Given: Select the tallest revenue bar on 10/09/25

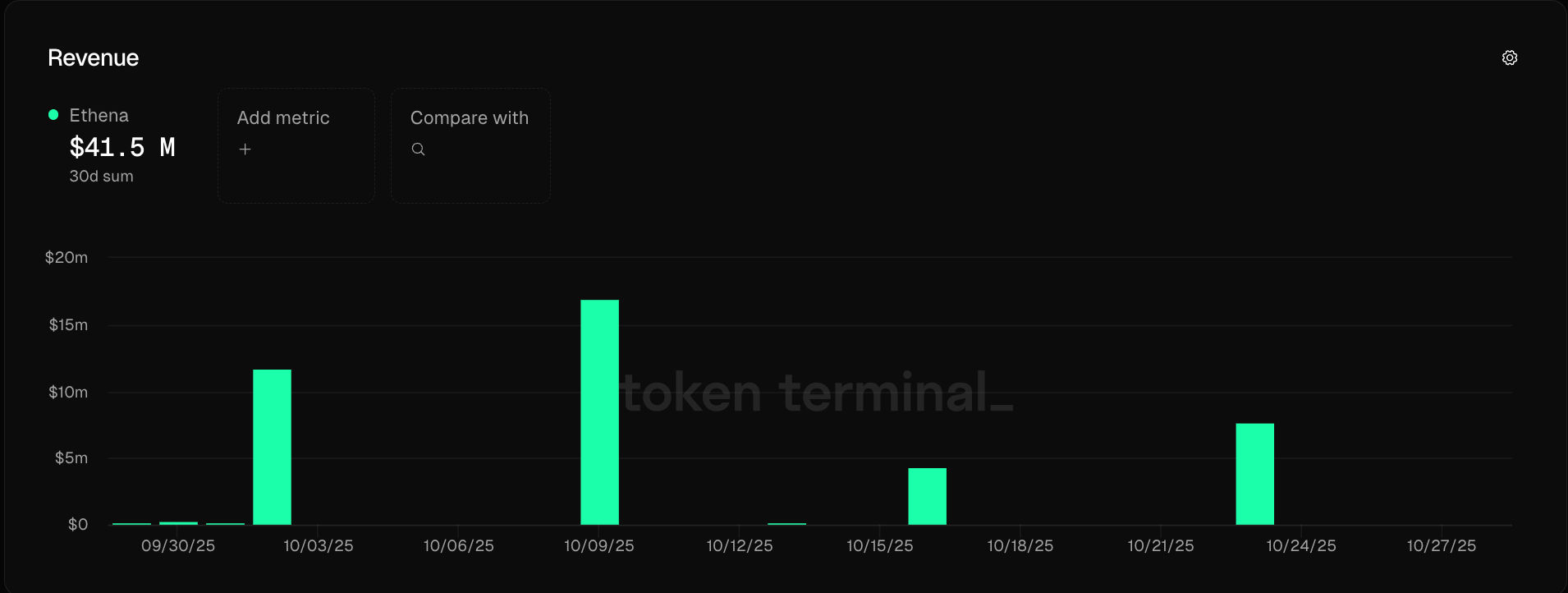Looking at the screenshot, I should tap(598, 411).
